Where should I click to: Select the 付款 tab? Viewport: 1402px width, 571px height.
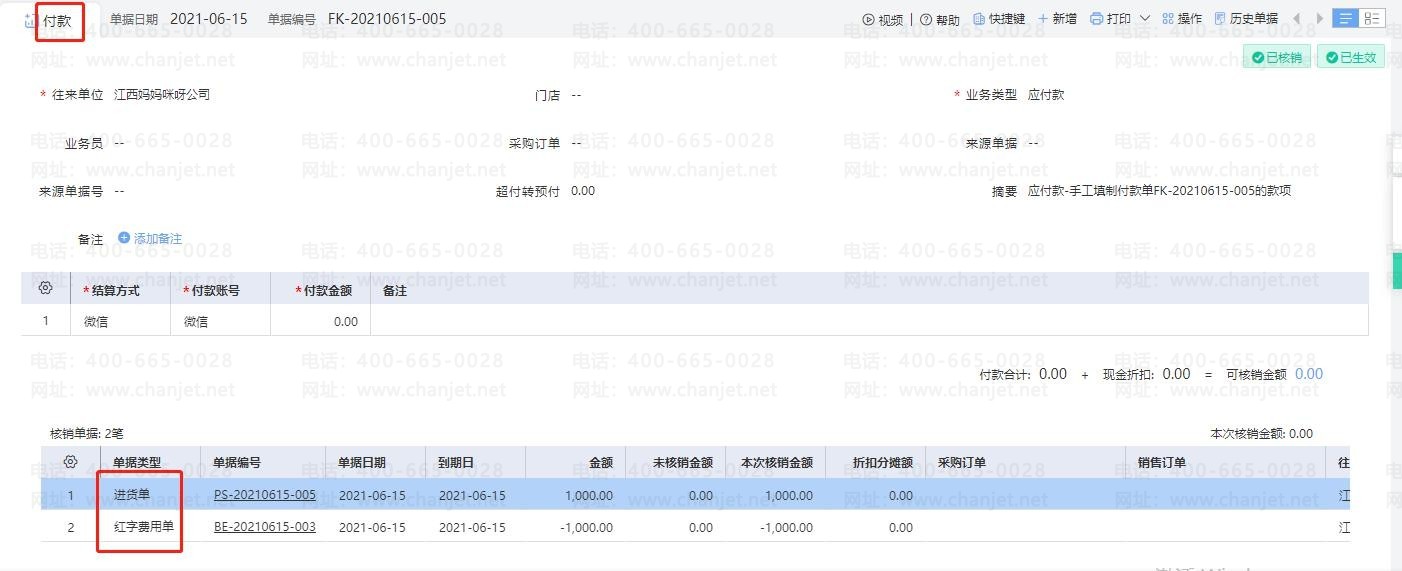57,21
